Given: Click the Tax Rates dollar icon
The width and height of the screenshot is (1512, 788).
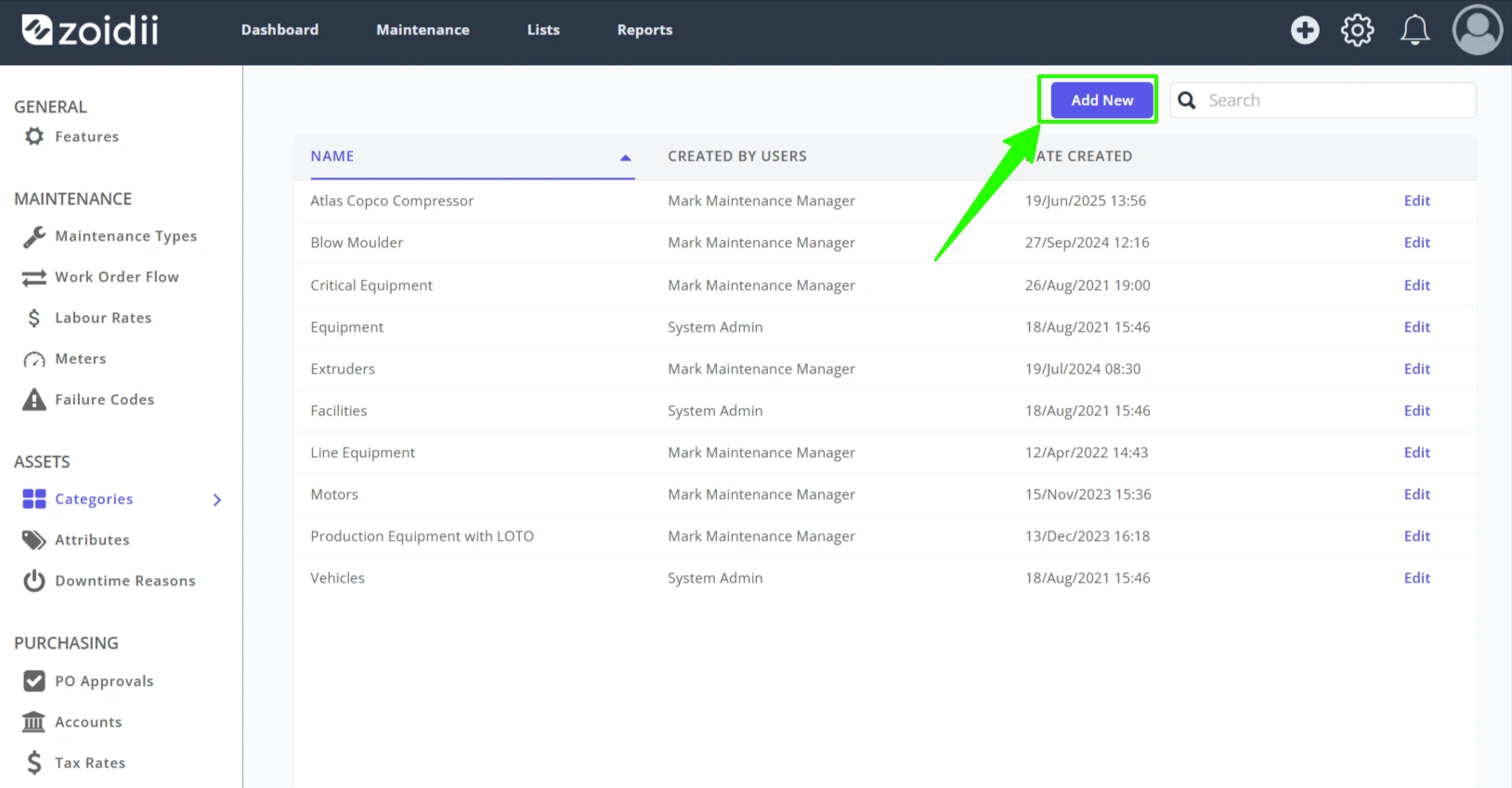Looking at the screenshot, I should coord(34,763).
